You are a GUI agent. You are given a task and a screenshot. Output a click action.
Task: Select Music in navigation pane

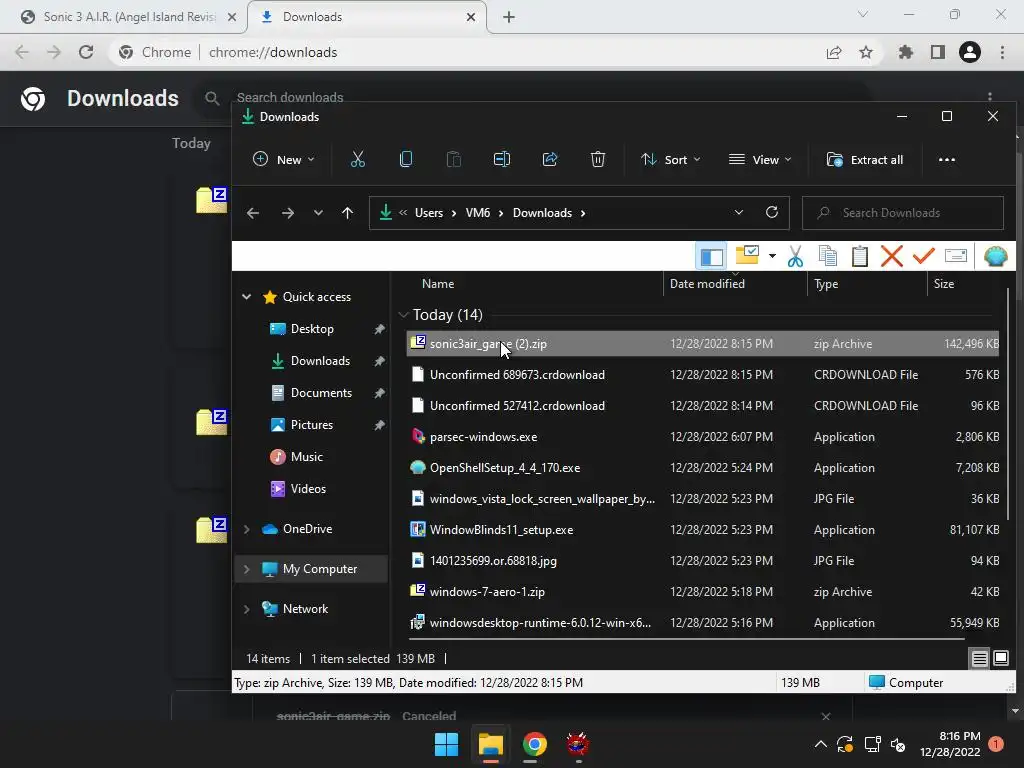(x=306, y=457)
